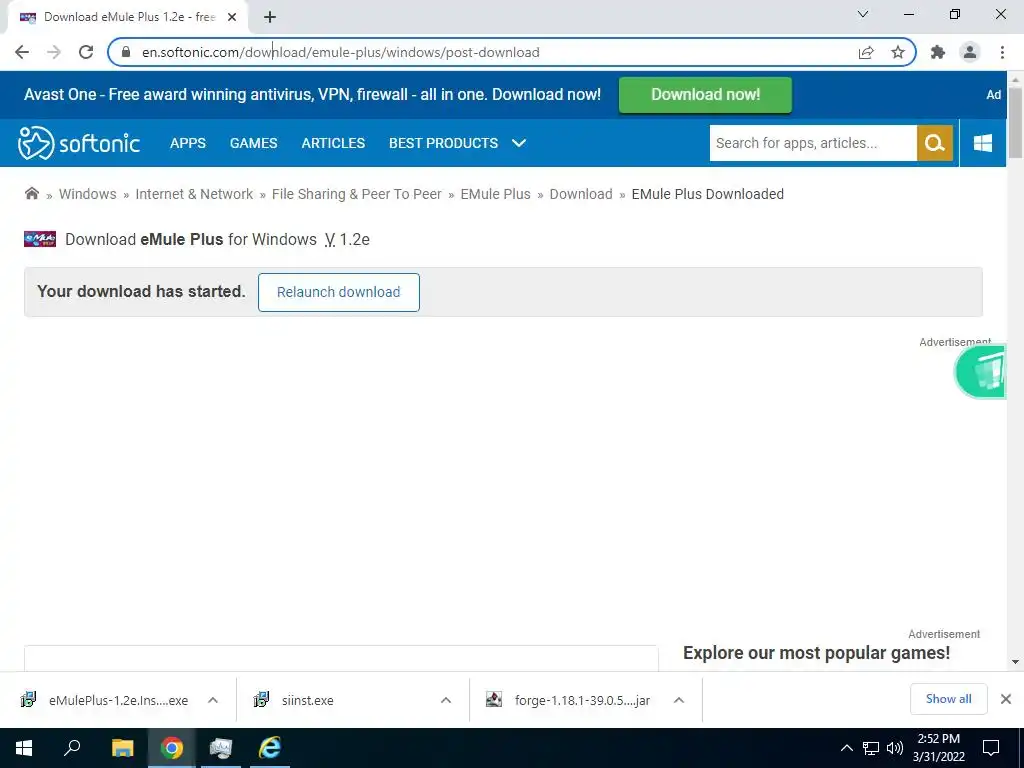Open Internet Explorer from taskbar
The width and height of the screenshot is (1024, 768).
269,748
